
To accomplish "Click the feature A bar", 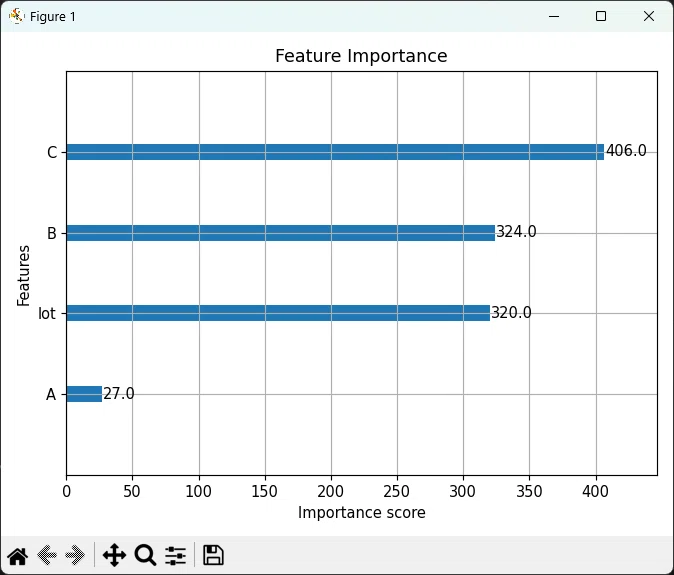I will point(84,394).
